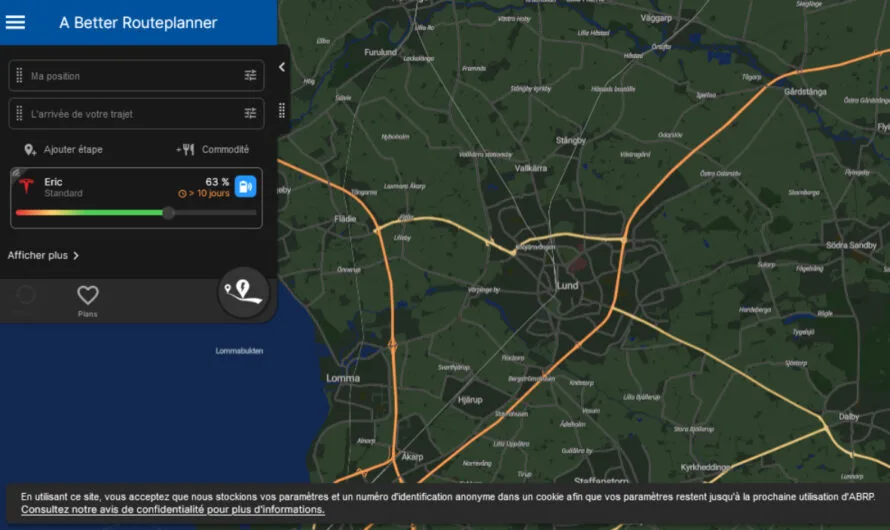Open saved Plans heart icon
This screenshot has width=890, height=530.
coord(87,301)
